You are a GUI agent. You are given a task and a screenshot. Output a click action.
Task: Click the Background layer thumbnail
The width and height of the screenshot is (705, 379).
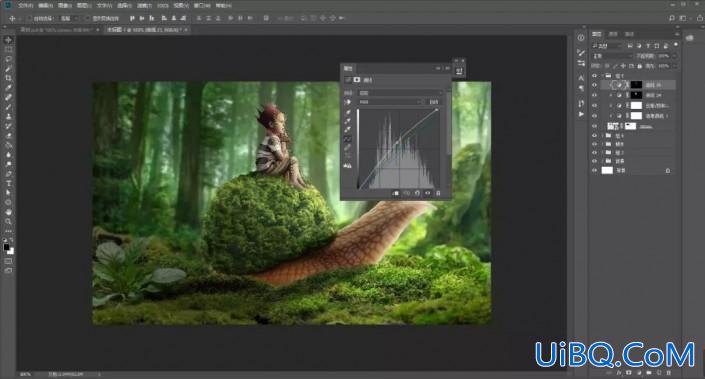click(607, 170)
